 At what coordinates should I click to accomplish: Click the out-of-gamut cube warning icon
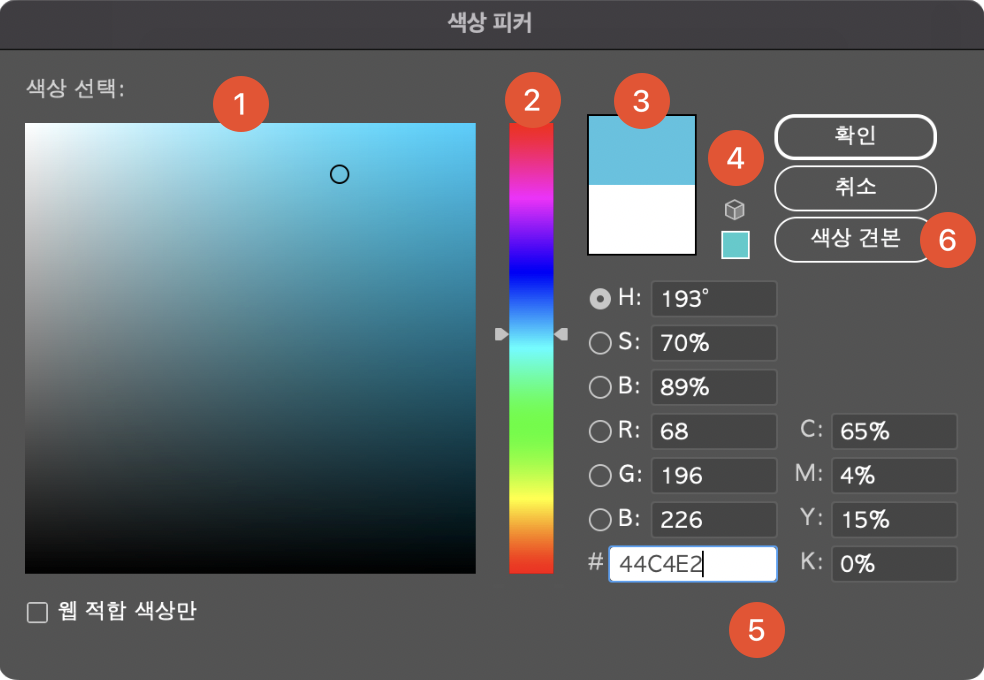tap(735, 209)
